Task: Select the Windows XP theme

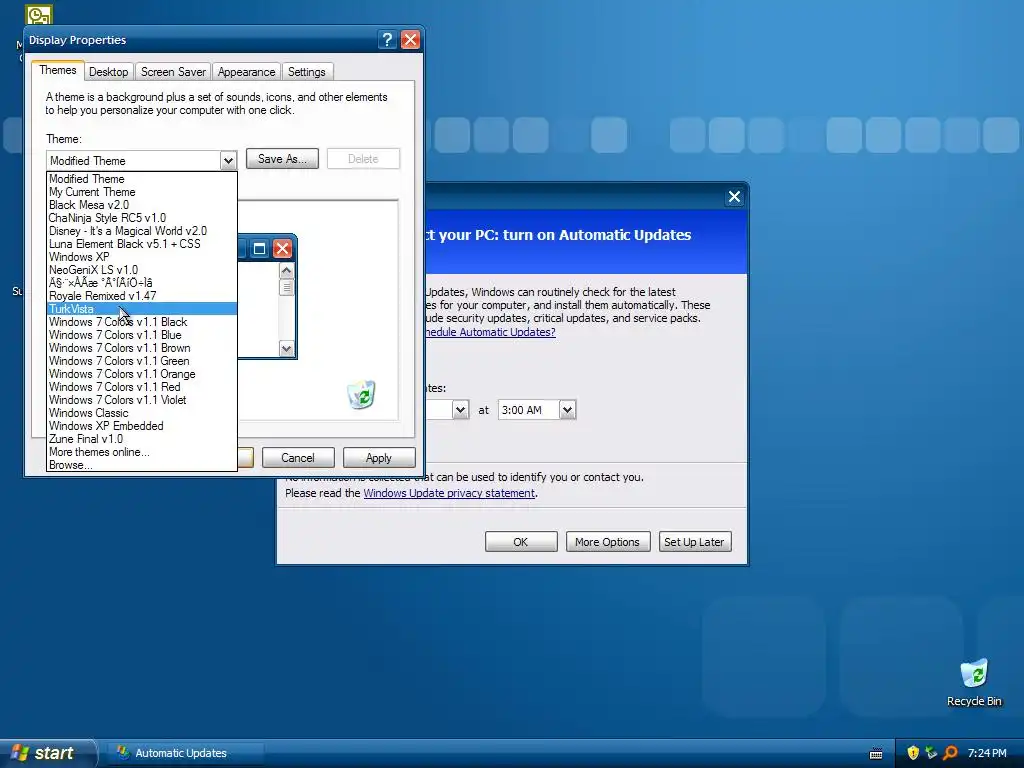Action: [142, 257]
